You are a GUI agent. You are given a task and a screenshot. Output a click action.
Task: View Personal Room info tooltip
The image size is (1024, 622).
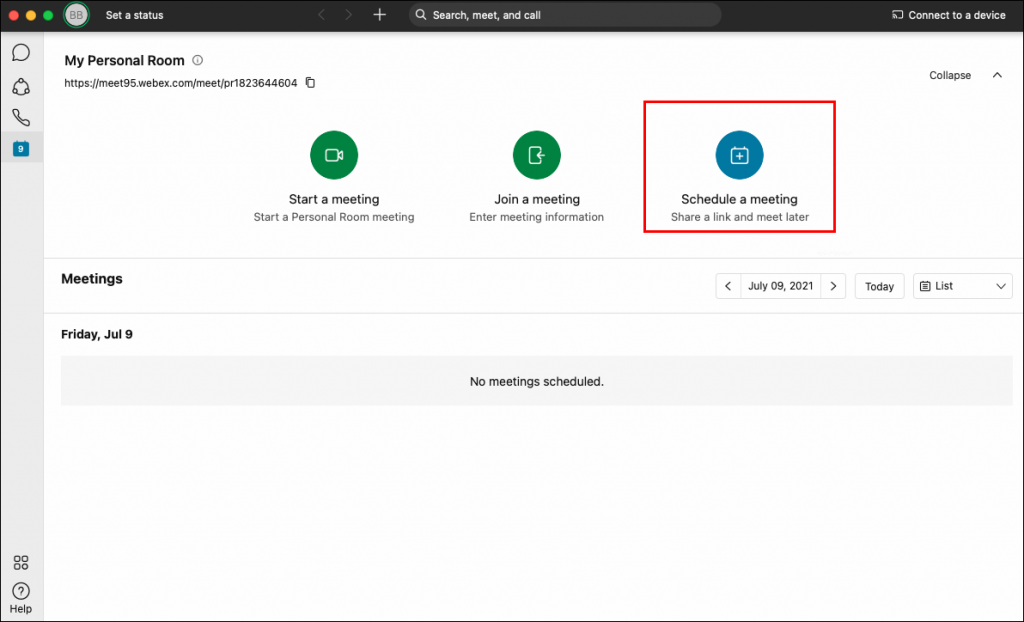197,60
